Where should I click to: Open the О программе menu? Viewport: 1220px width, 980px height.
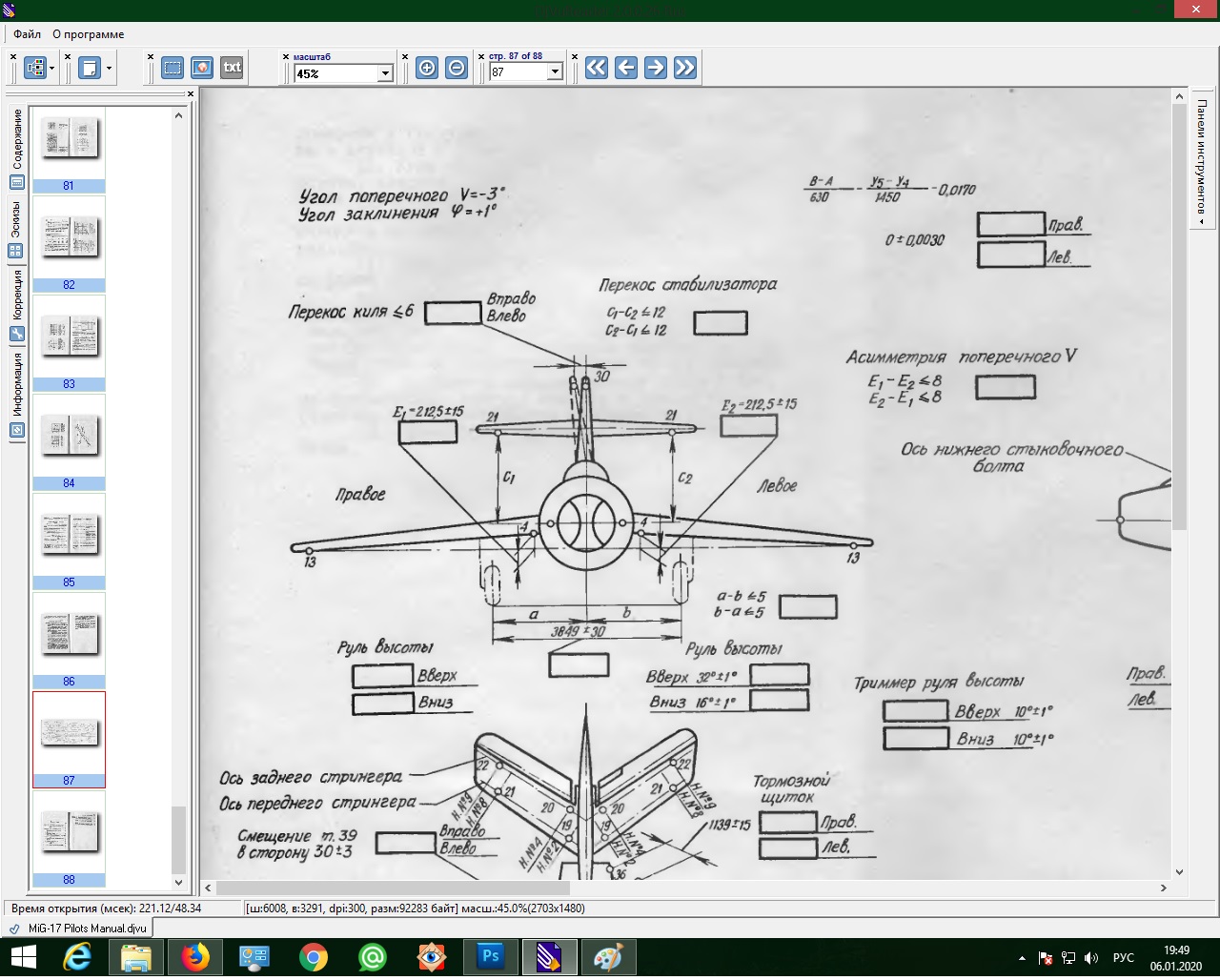click(x=88, y=34)
